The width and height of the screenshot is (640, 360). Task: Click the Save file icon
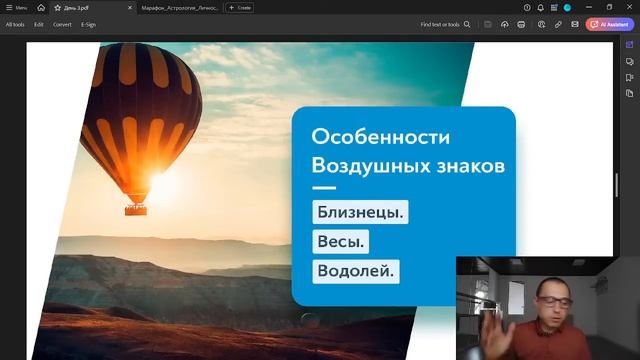point(488,24)
